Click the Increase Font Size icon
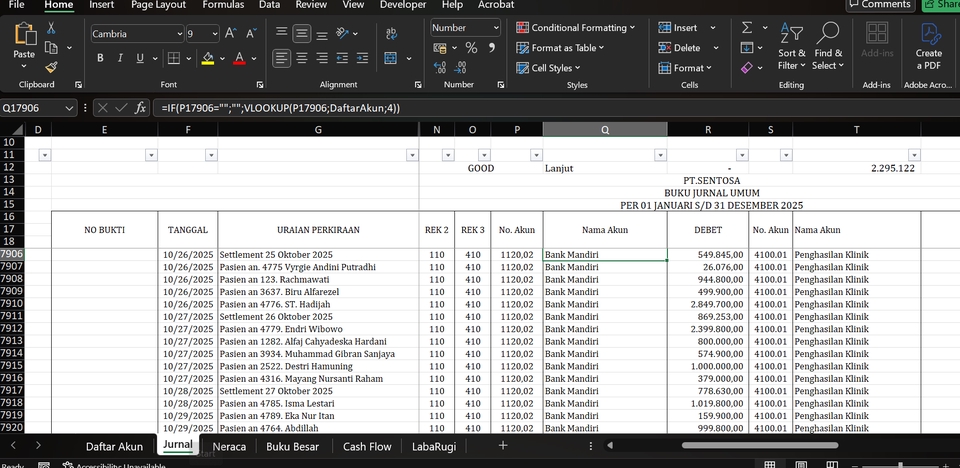 pos(231,34)
